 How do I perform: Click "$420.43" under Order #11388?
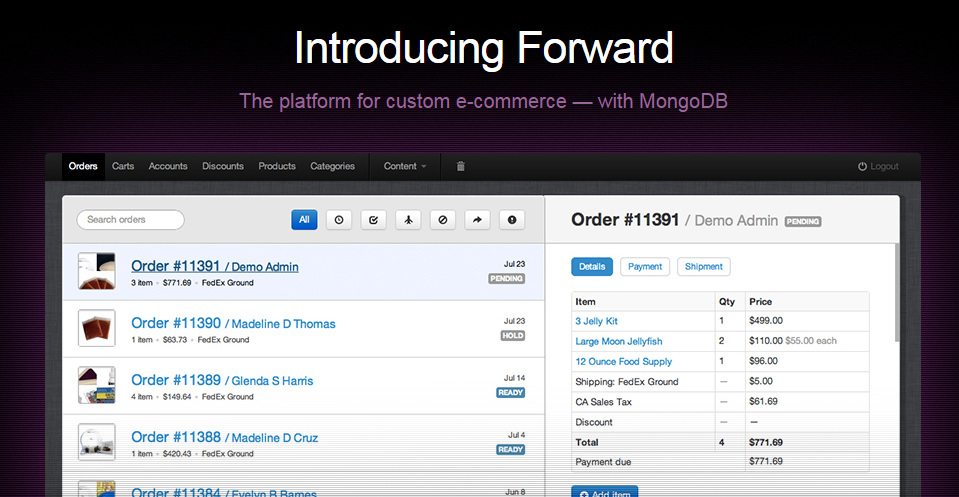177,454
